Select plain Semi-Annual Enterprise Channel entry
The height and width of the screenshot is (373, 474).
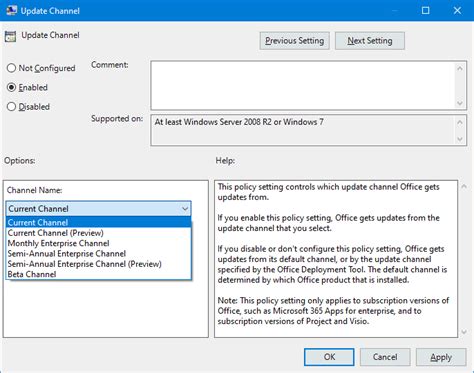[98, 253]
